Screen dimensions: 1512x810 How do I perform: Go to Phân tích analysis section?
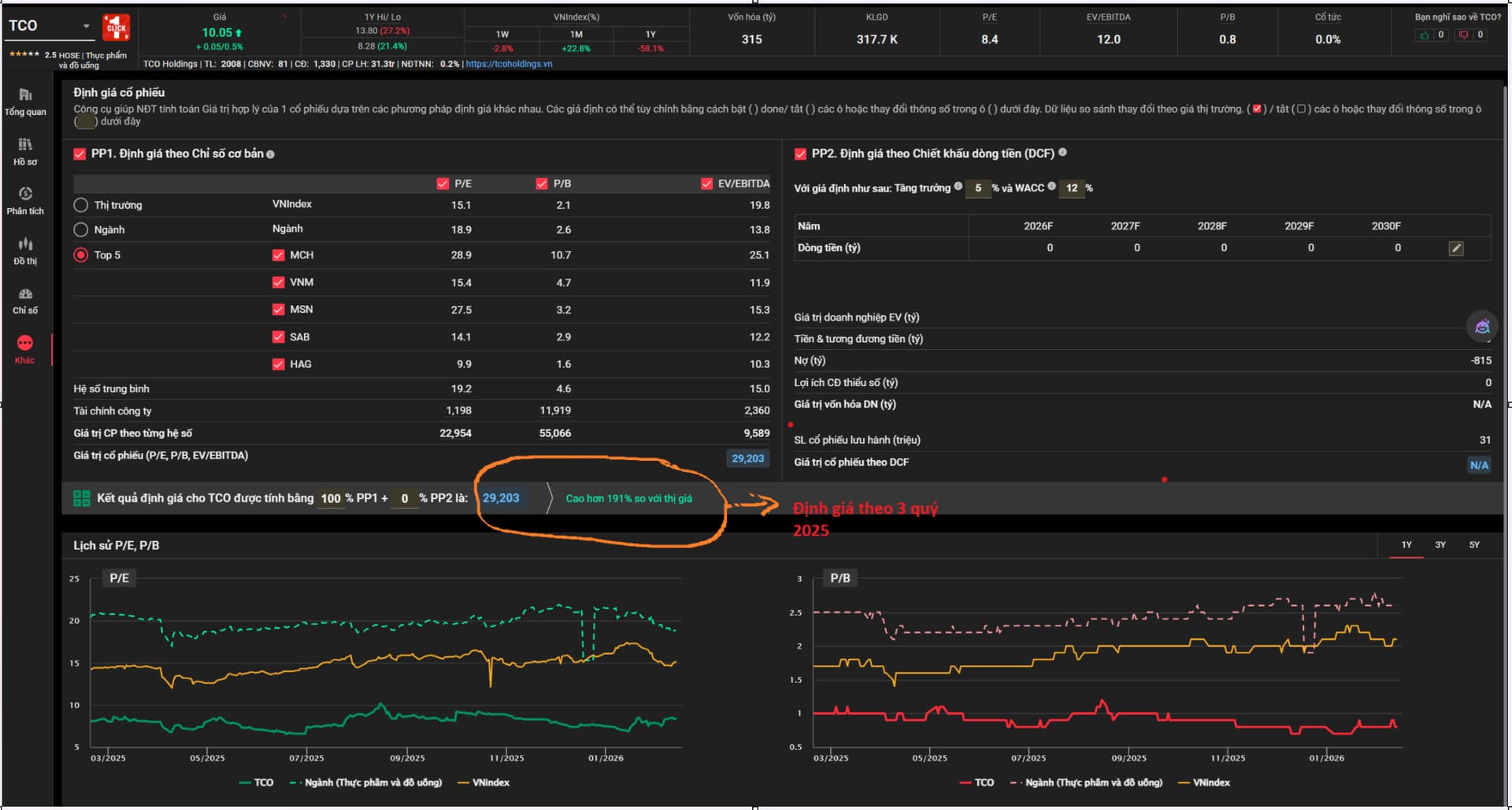25,200
